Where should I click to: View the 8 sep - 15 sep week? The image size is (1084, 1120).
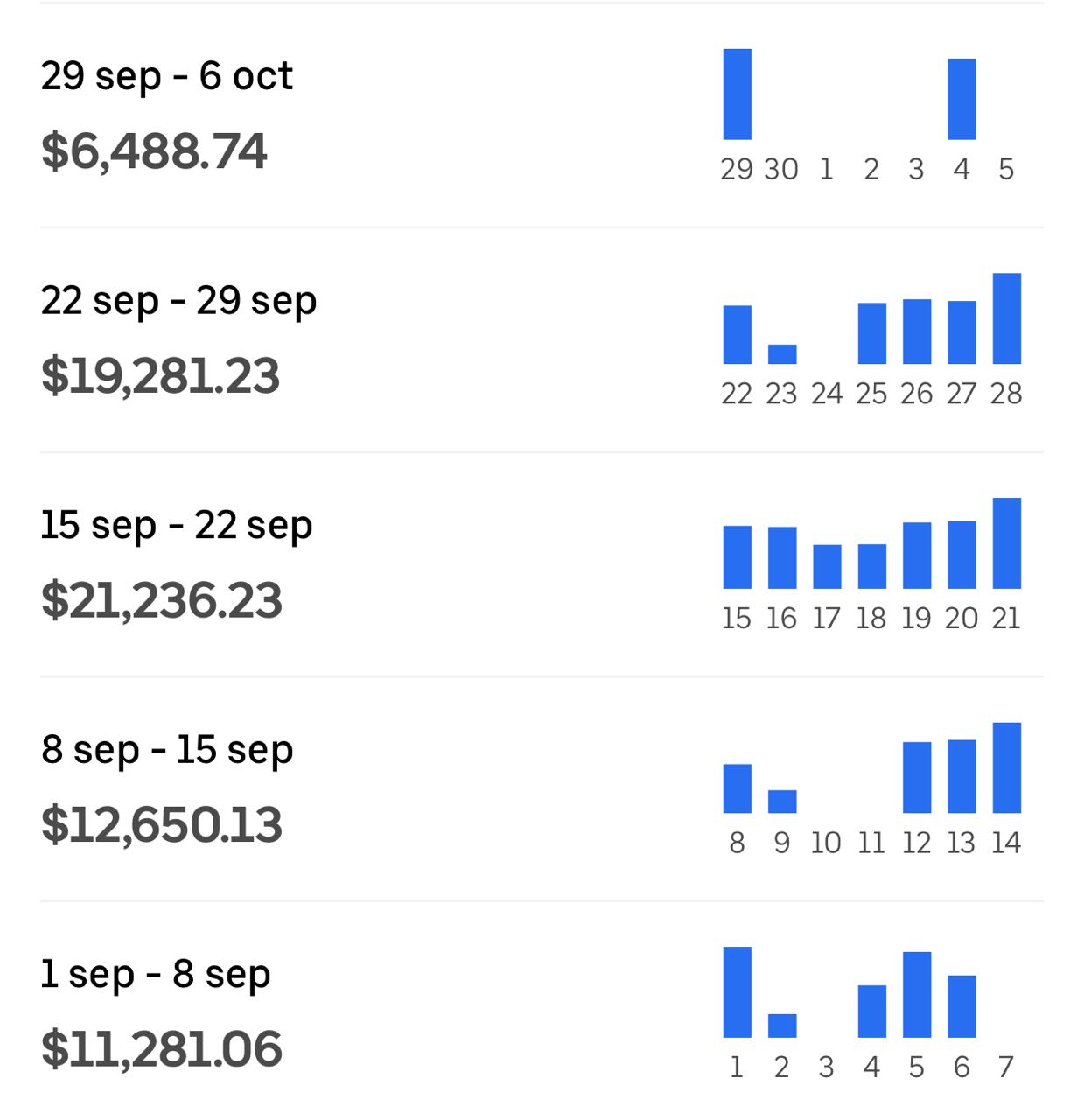[x=167, y=751]
